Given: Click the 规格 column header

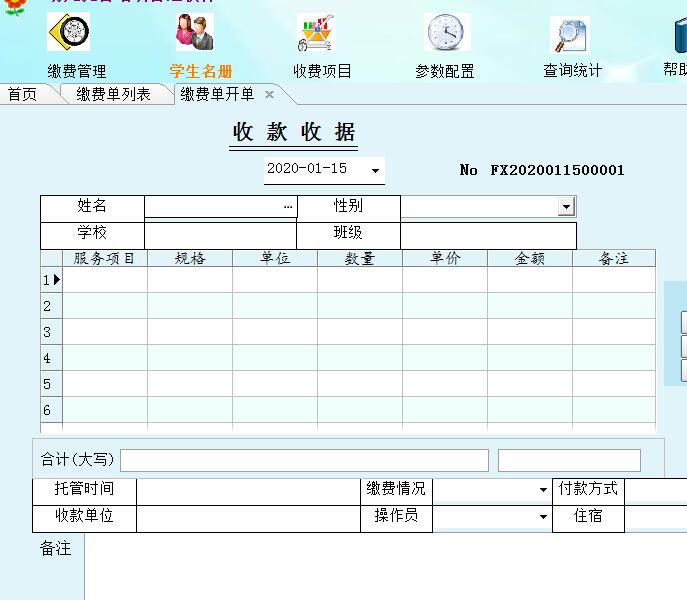Looking at the screenshot, I should coord(190,258).
